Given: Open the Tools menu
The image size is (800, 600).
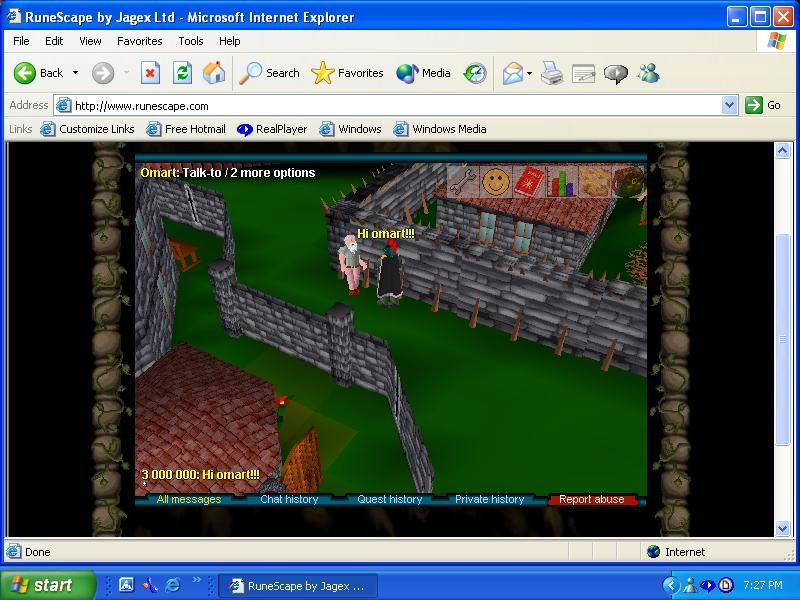Looking at the screenshot, I should pos(191,41).
